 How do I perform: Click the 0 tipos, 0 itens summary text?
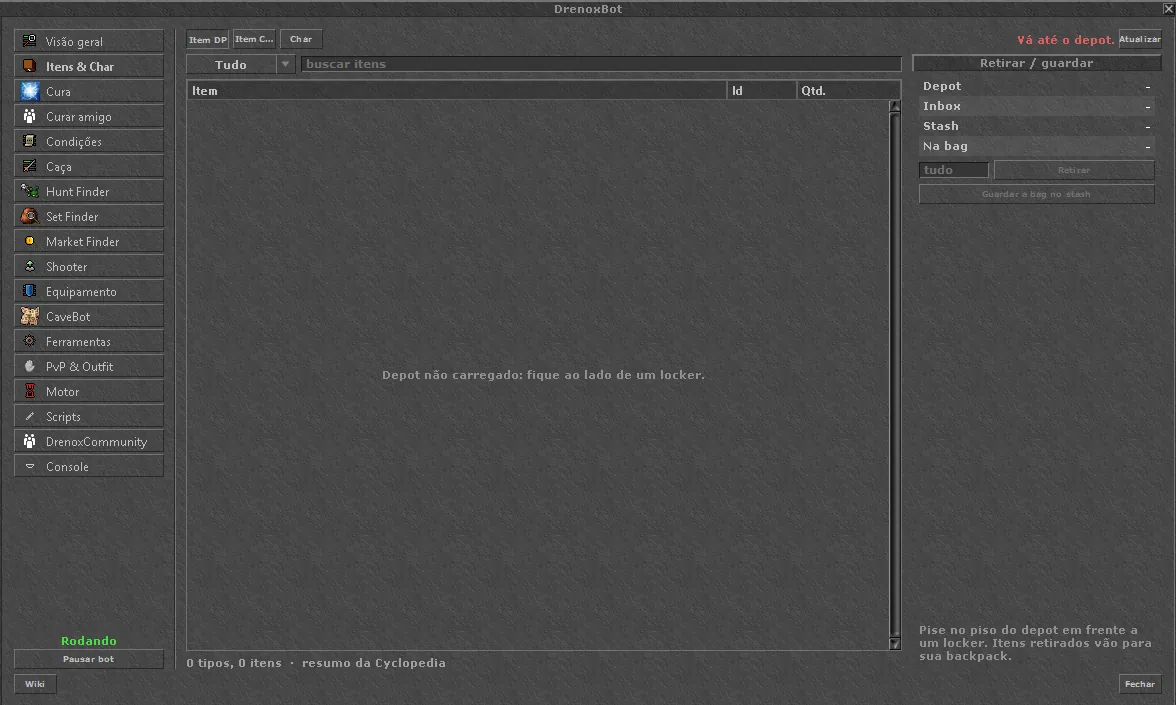tap(316, 663)
